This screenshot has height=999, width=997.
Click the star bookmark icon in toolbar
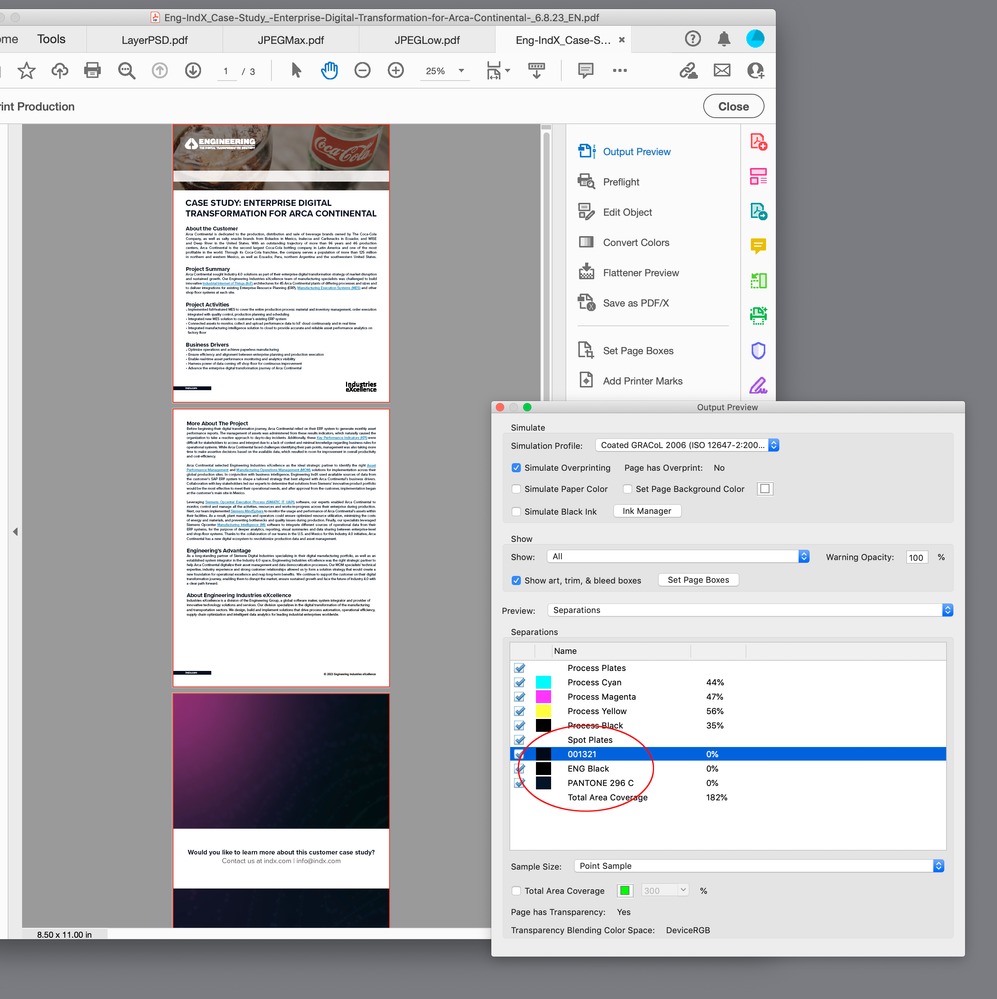[26, 71]
